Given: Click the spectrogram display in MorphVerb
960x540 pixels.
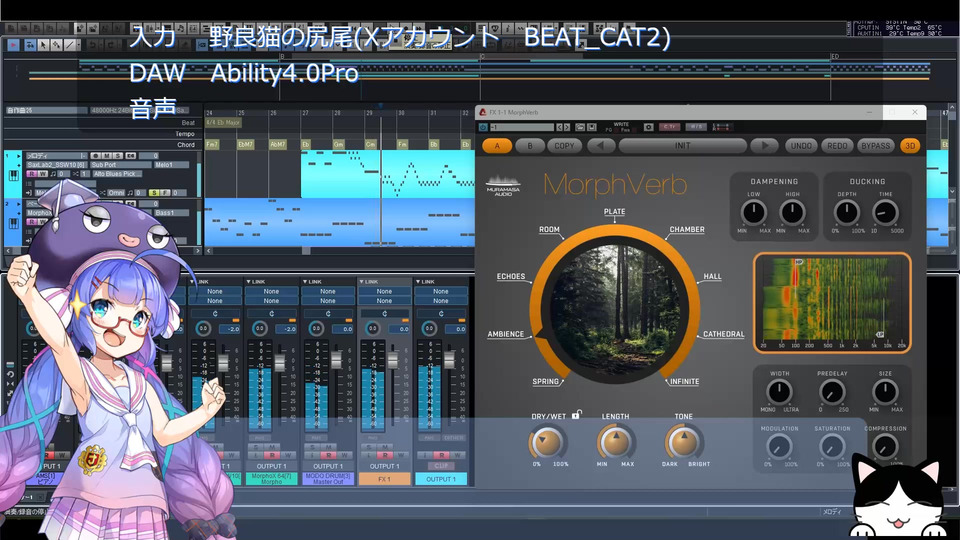Looking at the screenshot, I should point(832,303).
